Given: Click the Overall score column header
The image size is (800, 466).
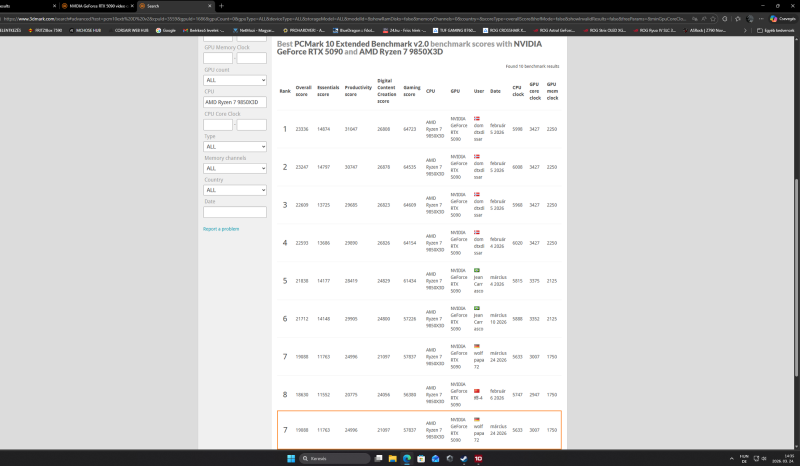Looking at the screenshot, I should click(303, 91).
